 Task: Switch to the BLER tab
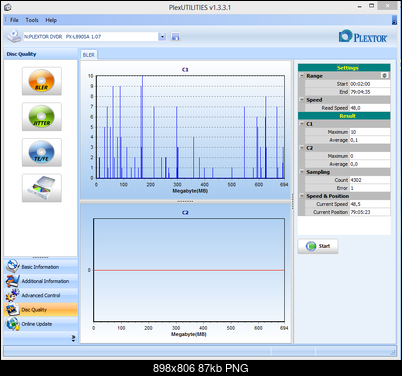point(89,55)
